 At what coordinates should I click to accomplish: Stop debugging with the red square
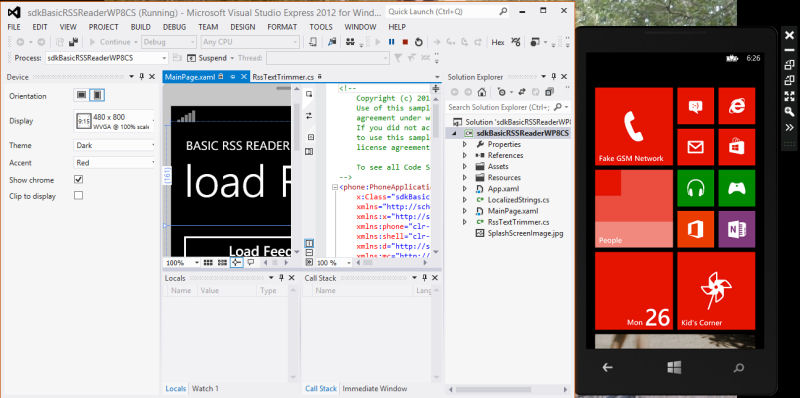(405, 42)
